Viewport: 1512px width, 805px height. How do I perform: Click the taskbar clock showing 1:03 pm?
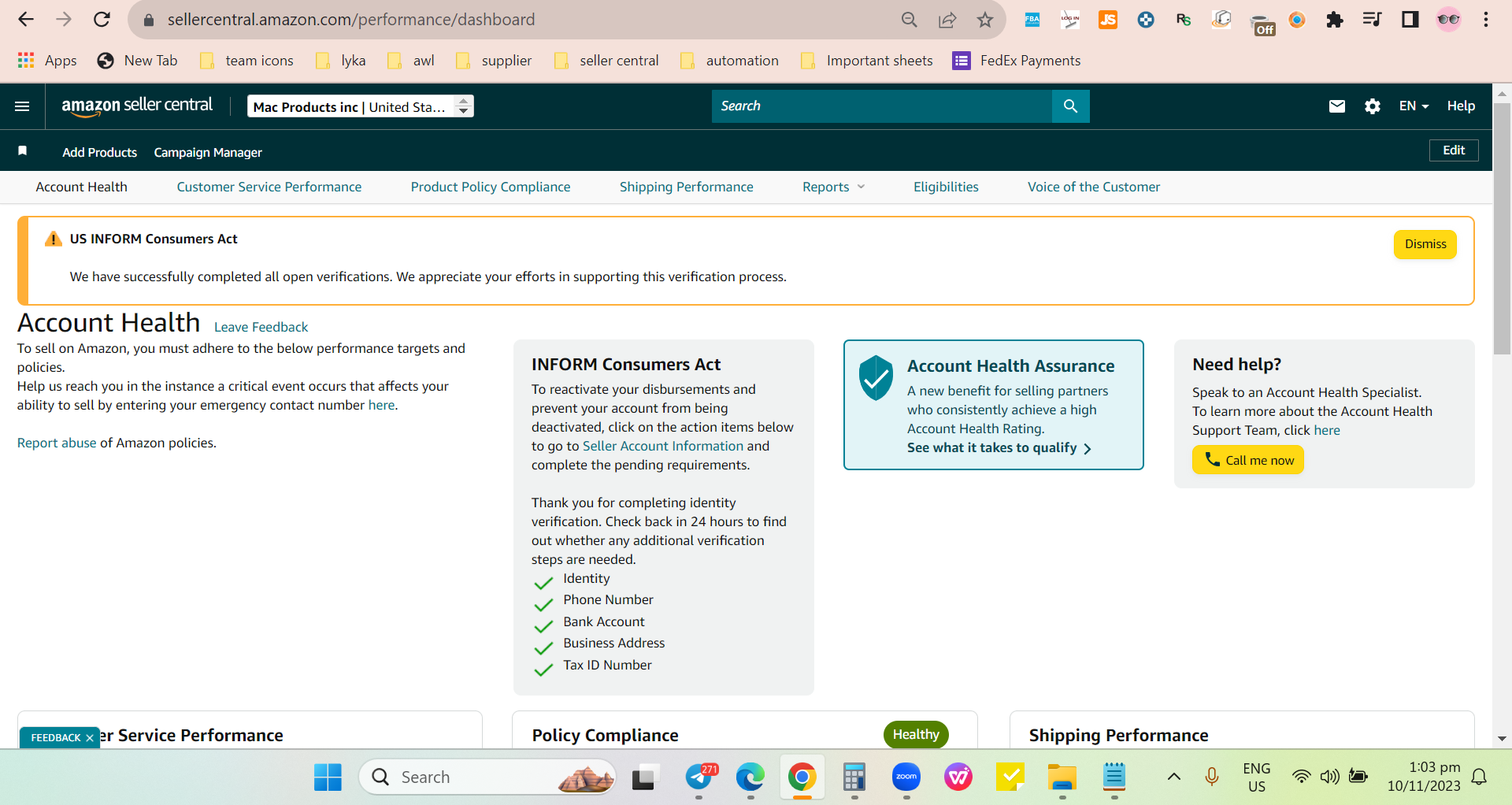(1424, 777)
